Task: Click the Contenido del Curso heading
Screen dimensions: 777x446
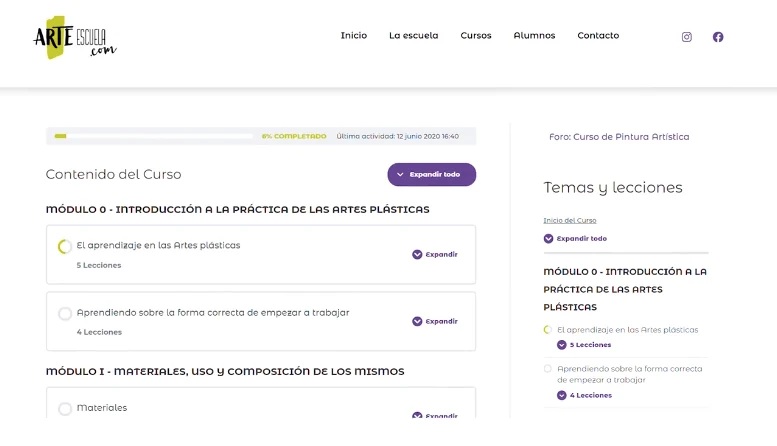Action: [x=113, y=174]
